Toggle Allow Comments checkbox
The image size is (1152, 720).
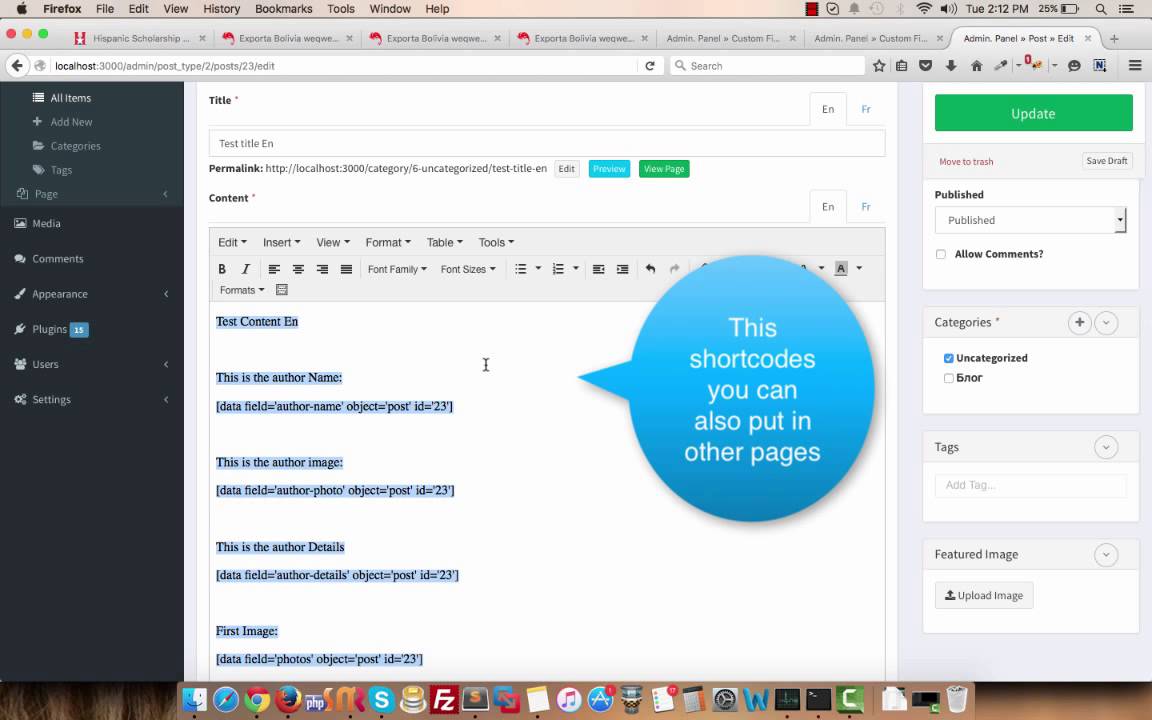(x=940, y=254)
